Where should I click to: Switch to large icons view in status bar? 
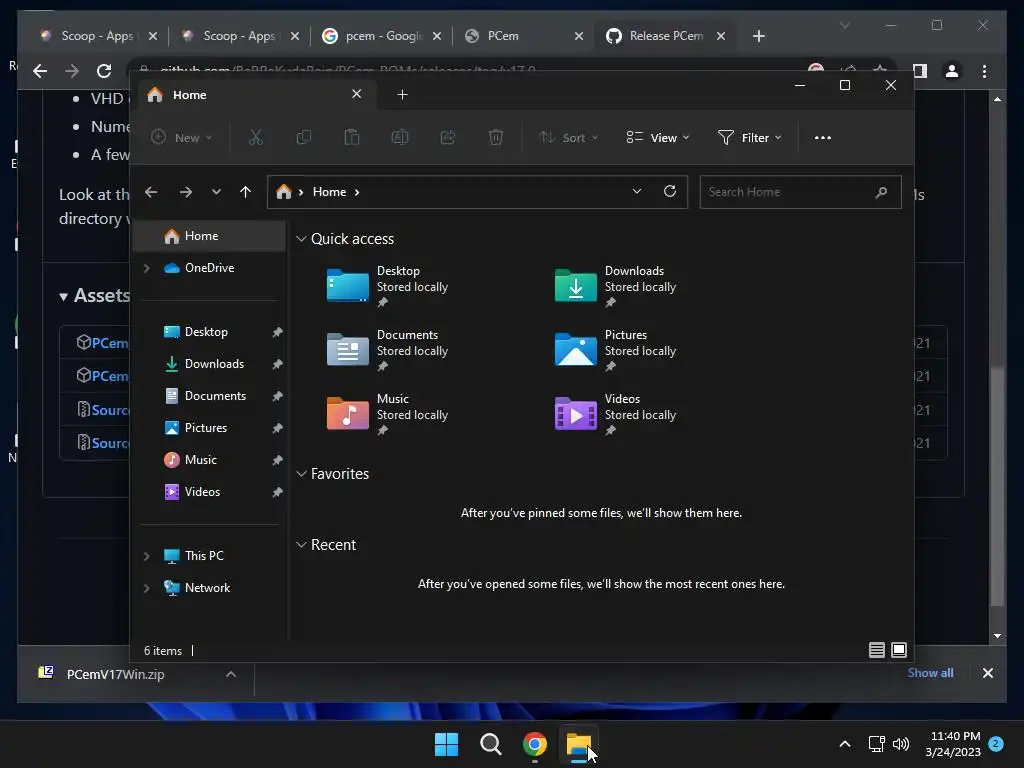[x=899, y=650]
